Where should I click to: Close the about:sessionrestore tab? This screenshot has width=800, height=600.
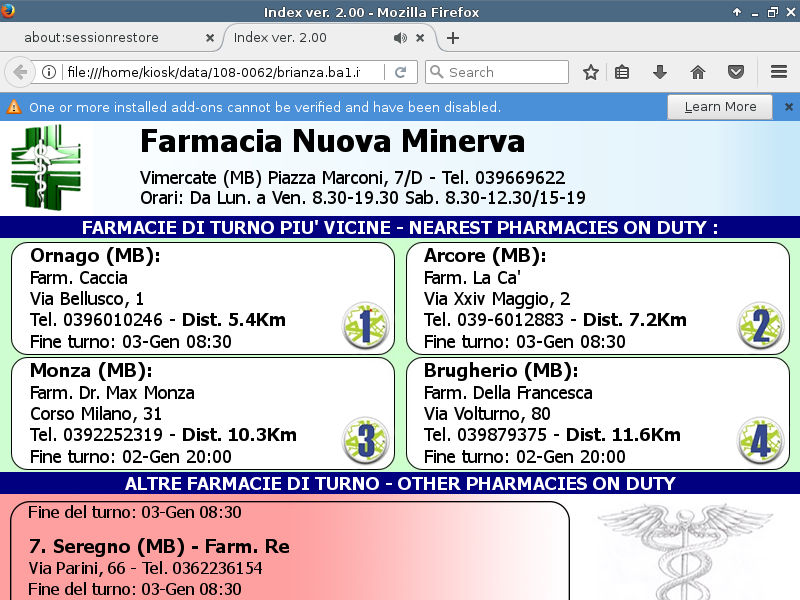pyautogui.click(x=210, y=38)
